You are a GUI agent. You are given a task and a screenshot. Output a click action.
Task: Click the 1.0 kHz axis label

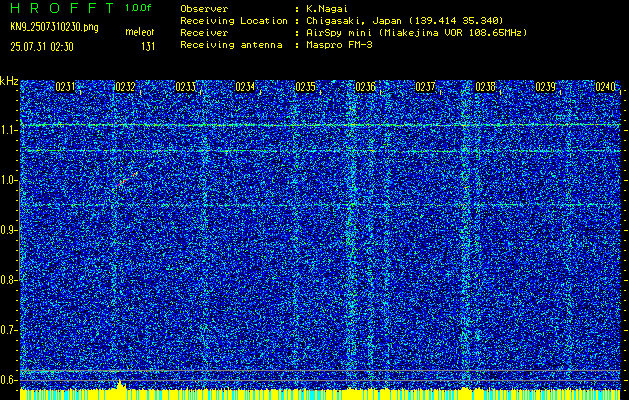tap(8, 181)
